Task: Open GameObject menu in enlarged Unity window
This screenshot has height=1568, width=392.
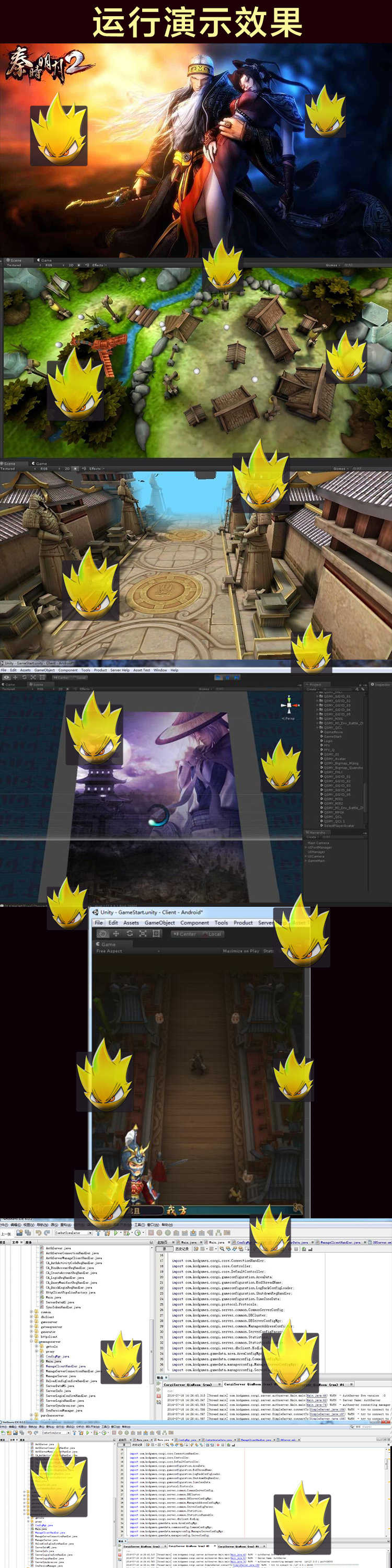Action: coord(159,923)
